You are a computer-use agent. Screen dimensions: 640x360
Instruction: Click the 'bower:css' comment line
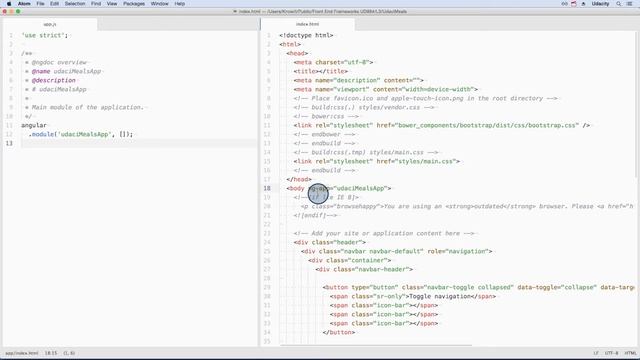click(x=326, y=116)
